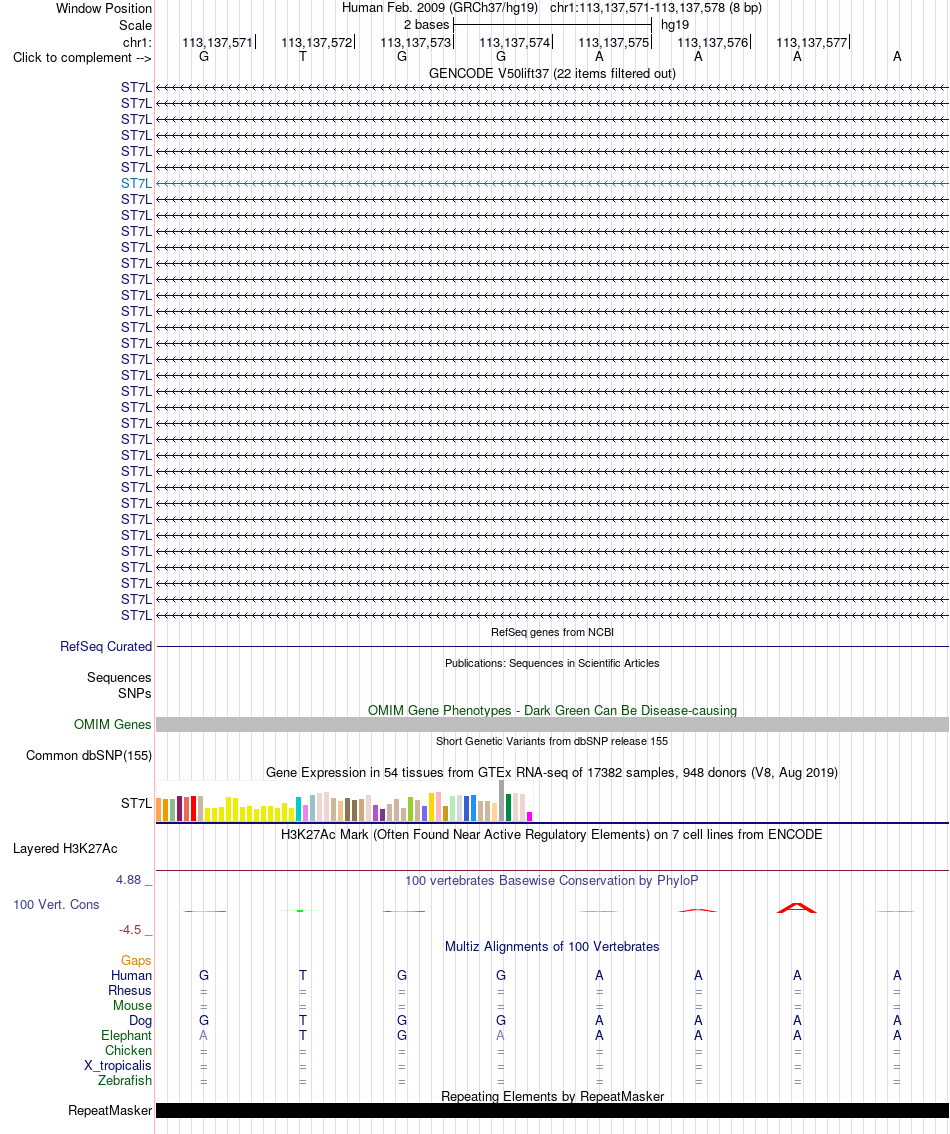Image resolution: width=950 pixels, height=1134 pixels.
Task: Click position label 113,137,577 on the ruler
Action: click(811, 43)
